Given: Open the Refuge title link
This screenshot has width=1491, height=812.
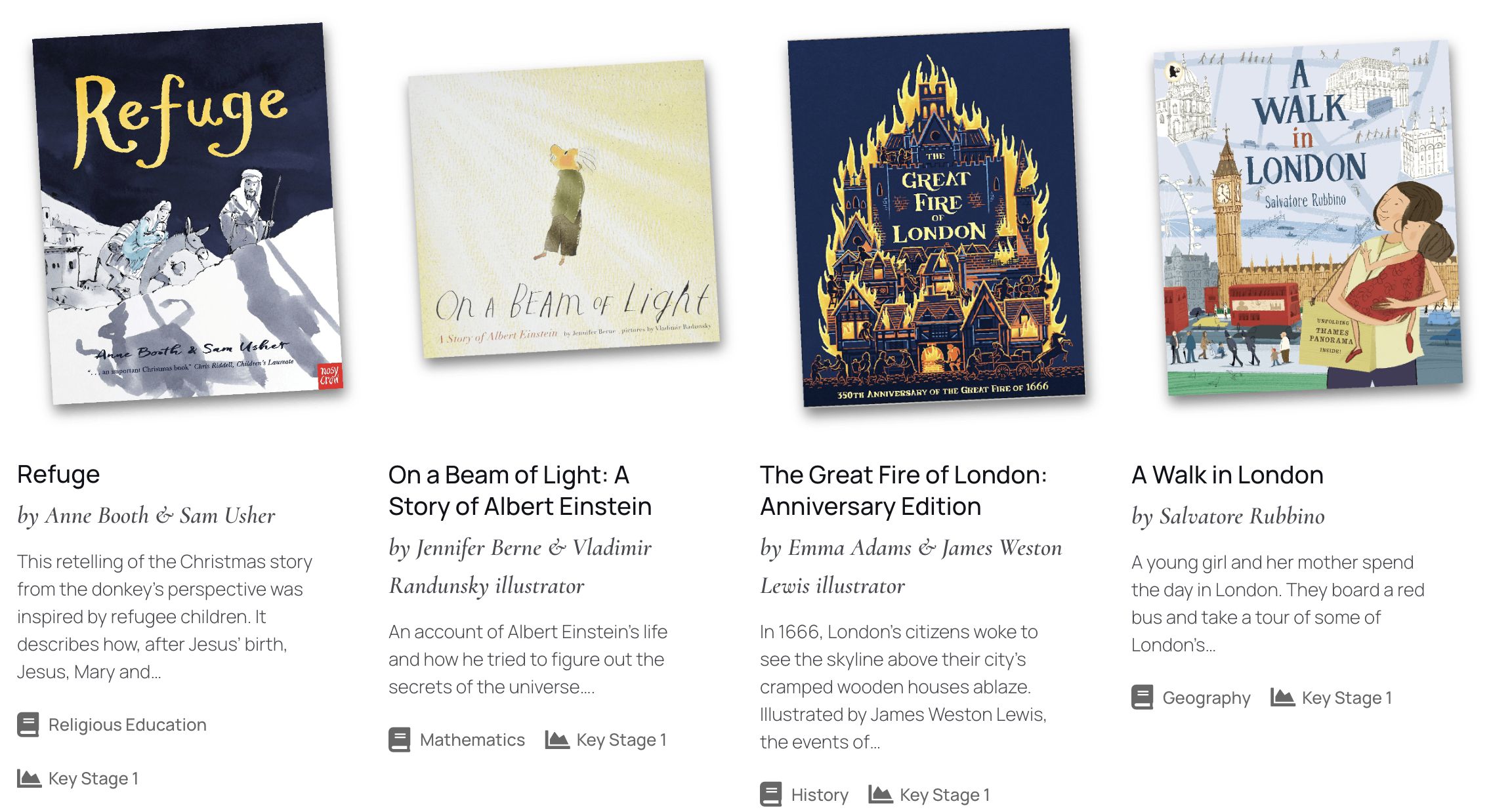Looking at the screenshot, I should coord(58,474).
